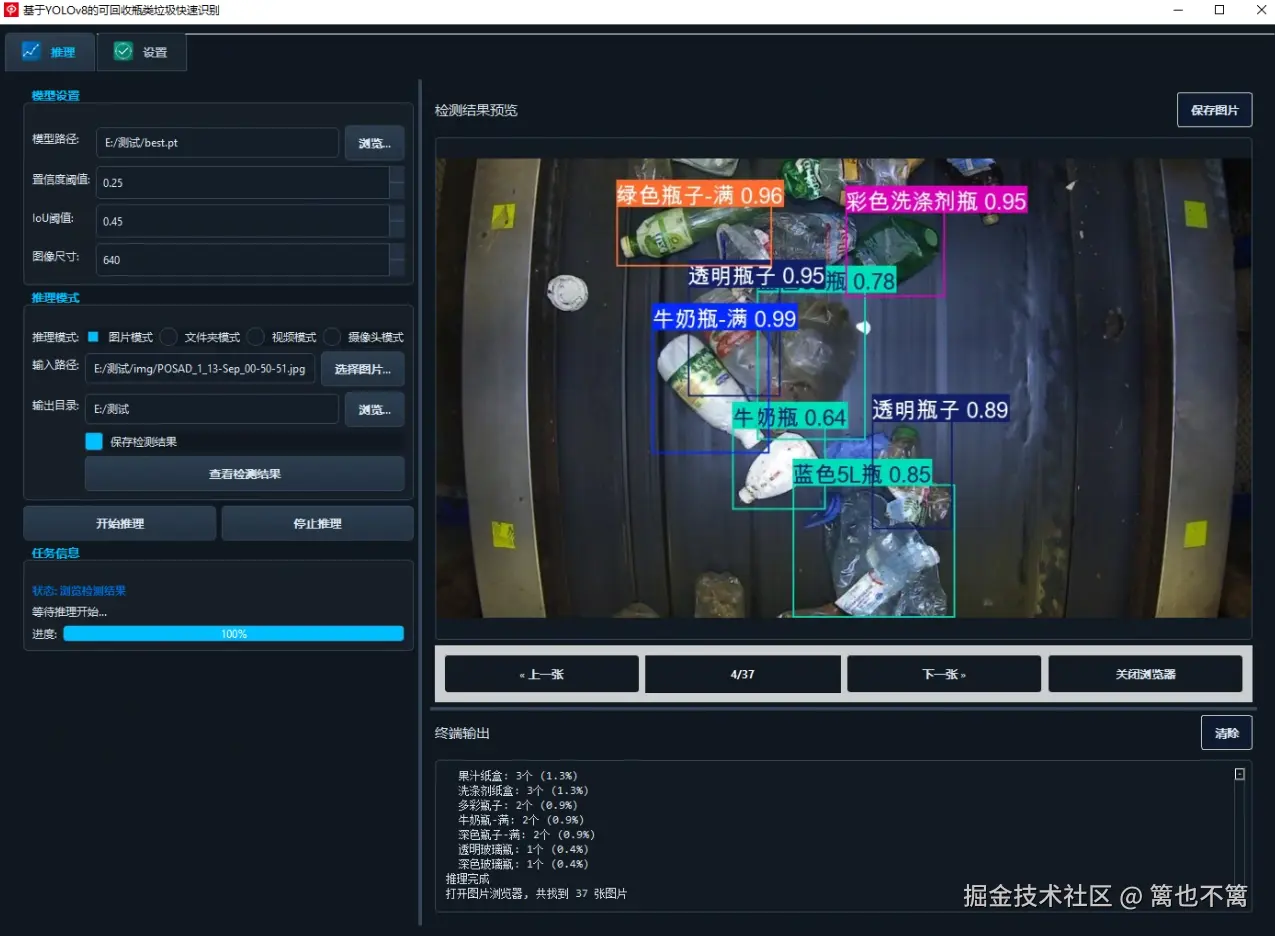Click the 置信度阈值 value field 0.25
The width and height of the screenshot is (1275, 936).
click(243, 182)
